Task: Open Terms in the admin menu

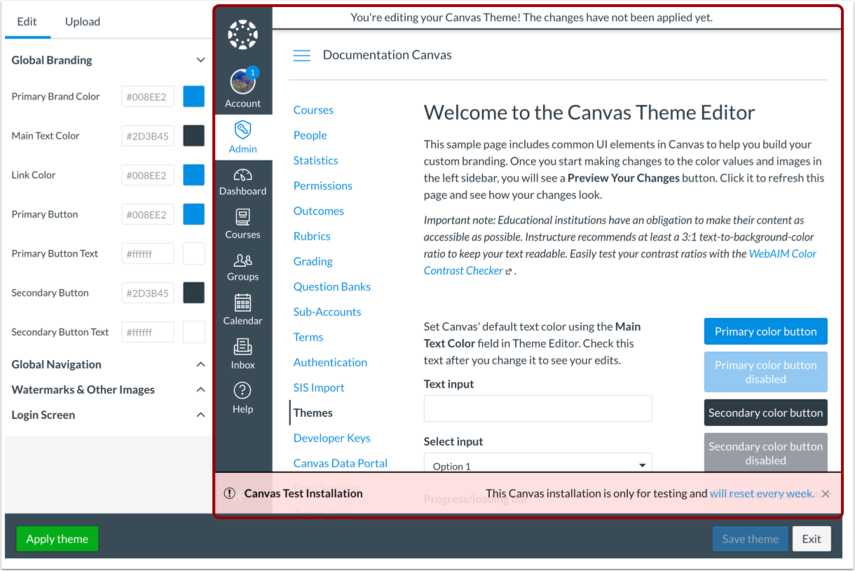Action: click(x=308, y=337)
